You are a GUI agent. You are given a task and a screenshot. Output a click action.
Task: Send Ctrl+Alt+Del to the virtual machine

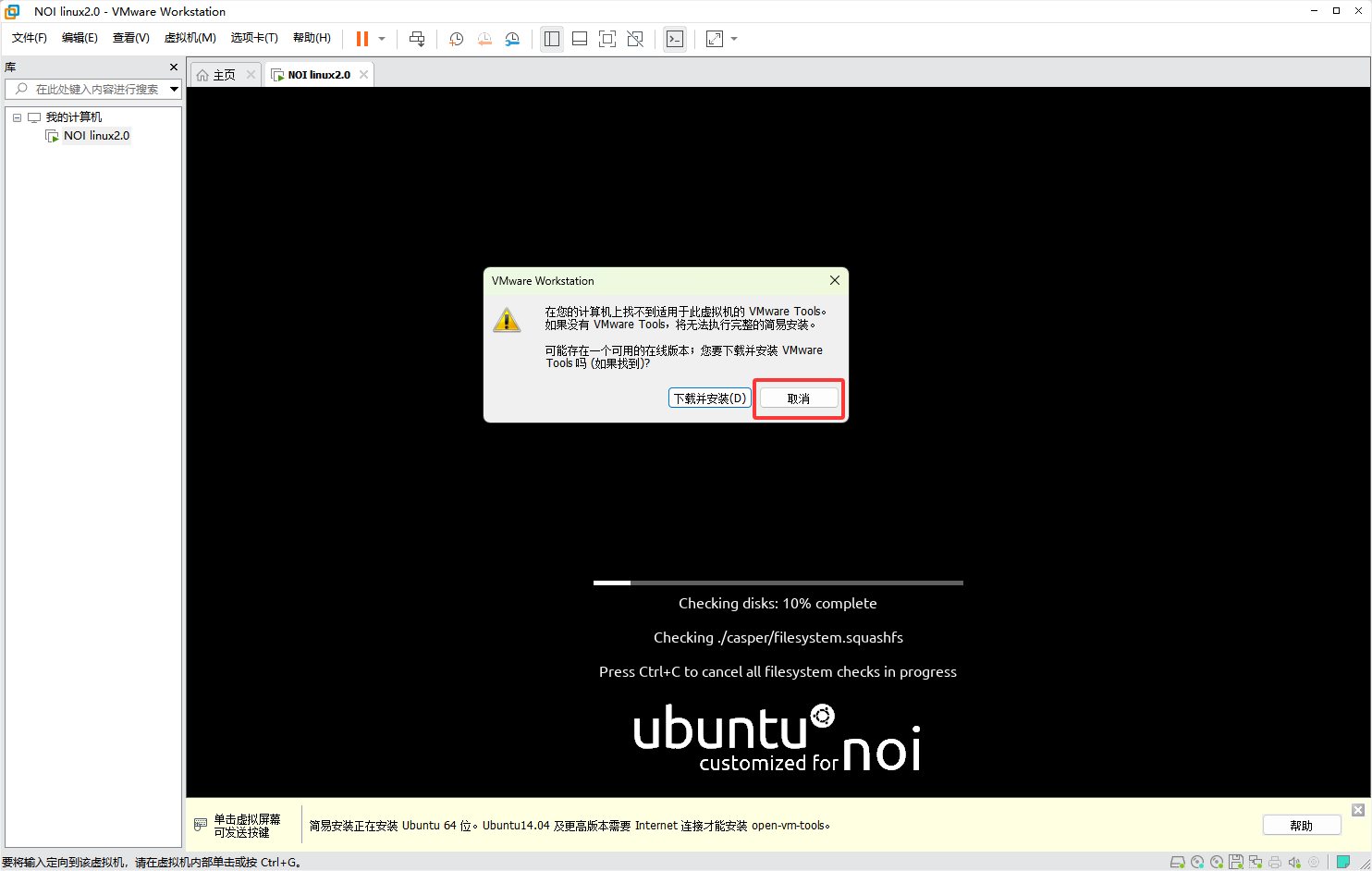tap(417, 39)
